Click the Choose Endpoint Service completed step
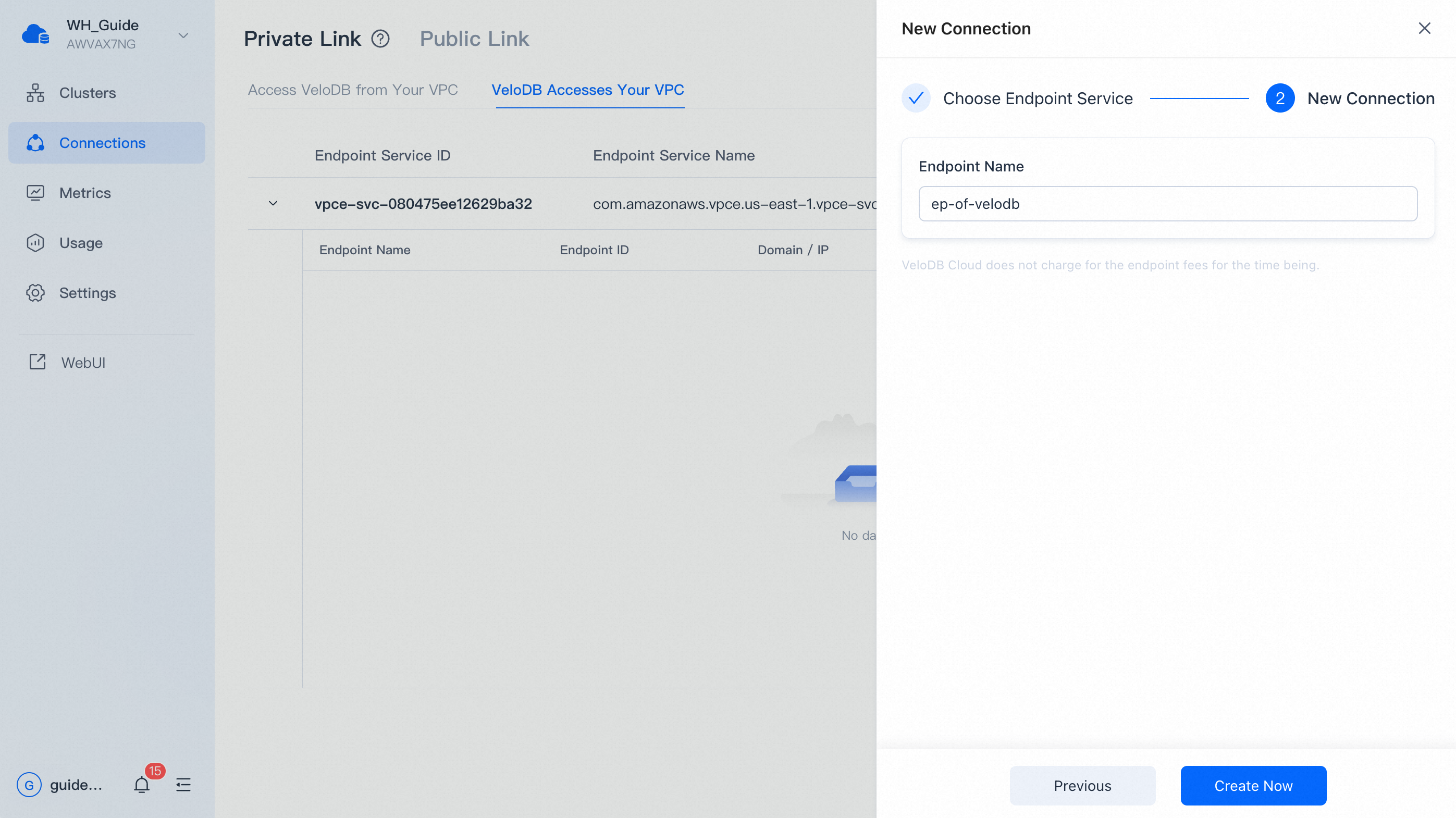Viewport: 1456px width, 818px height. [x=1038, y=98]
